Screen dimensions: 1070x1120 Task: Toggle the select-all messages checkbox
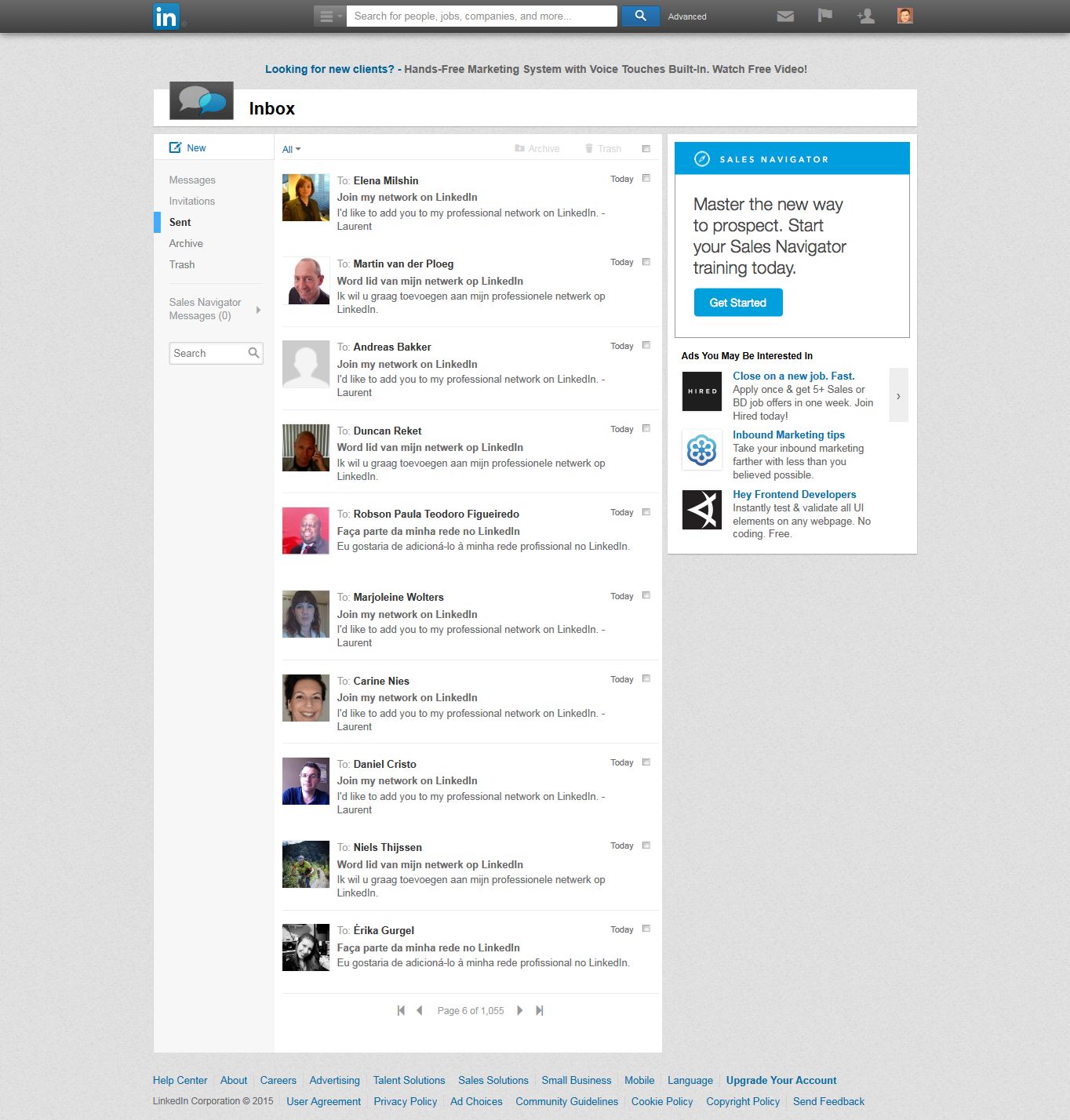646,149
